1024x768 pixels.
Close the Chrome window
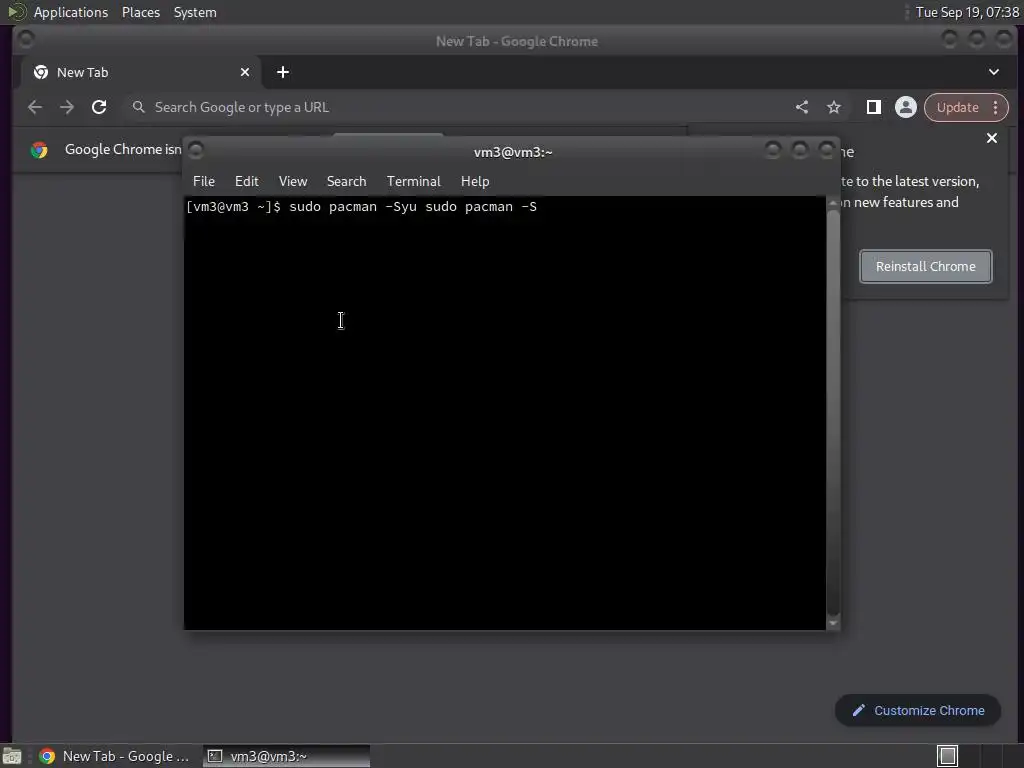tap(1004, 40)
